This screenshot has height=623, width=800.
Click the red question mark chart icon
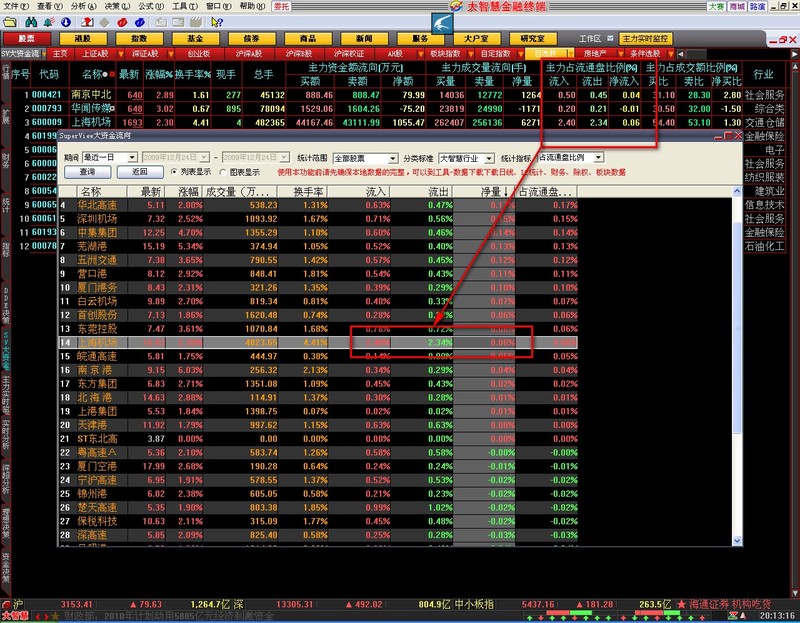click(87, 22)
